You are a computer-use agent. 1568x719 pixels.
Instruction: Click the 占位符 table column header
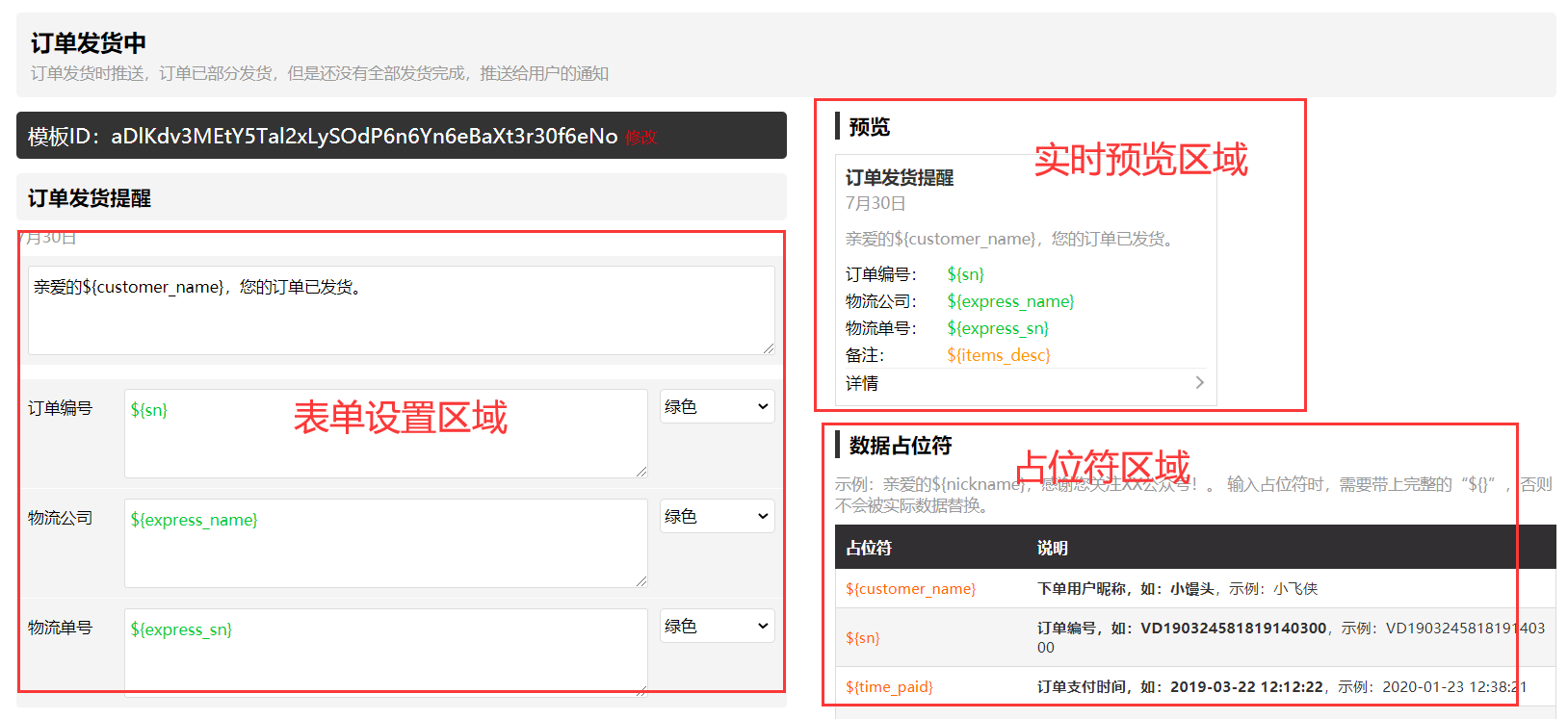click(869, 548)
